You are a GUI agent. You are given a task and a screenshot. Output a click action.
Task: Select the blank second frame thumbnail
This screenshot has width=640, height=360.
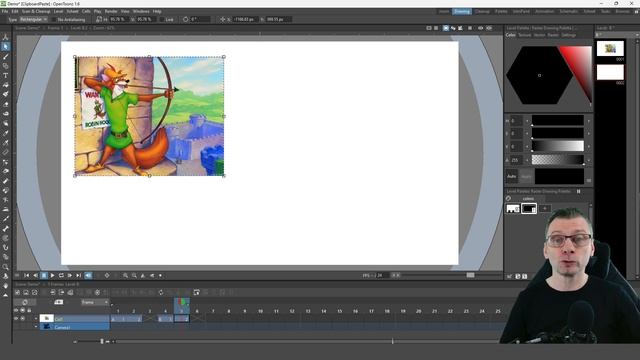[610, 72]
